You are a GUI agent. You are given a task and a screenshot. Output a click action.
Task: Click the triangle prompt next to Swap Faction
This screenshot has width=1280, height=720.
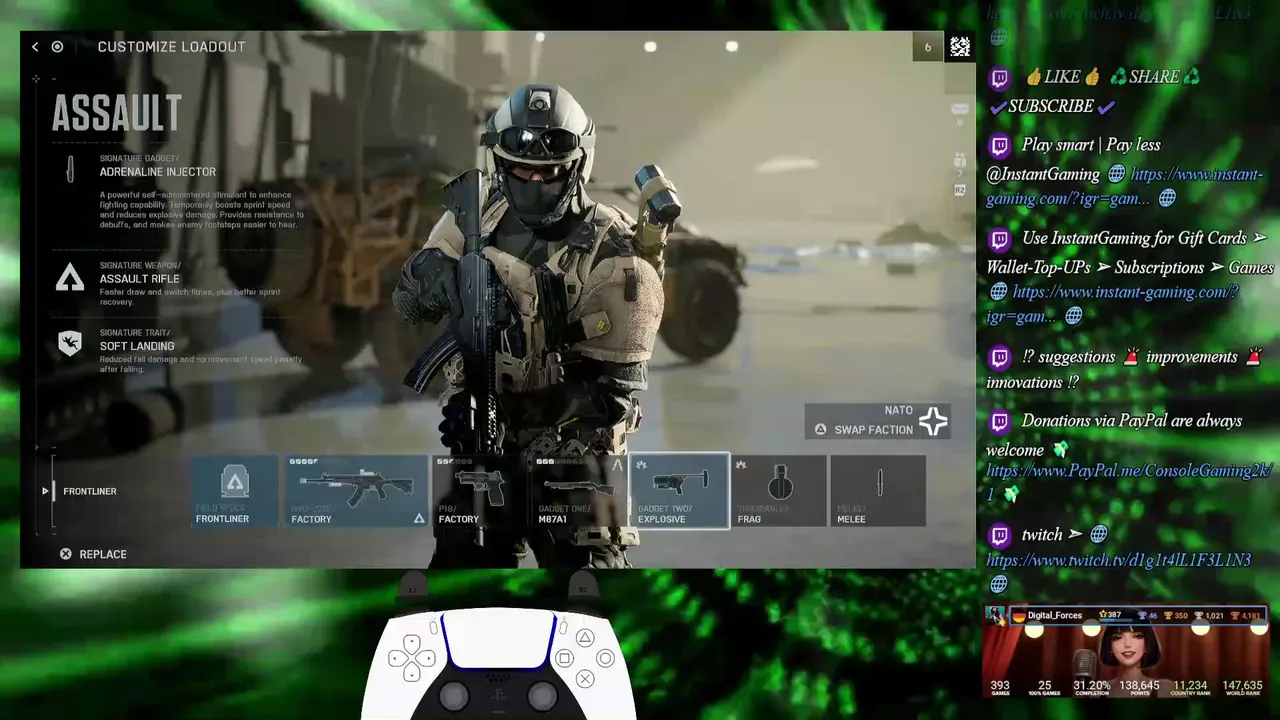point(820,429)
